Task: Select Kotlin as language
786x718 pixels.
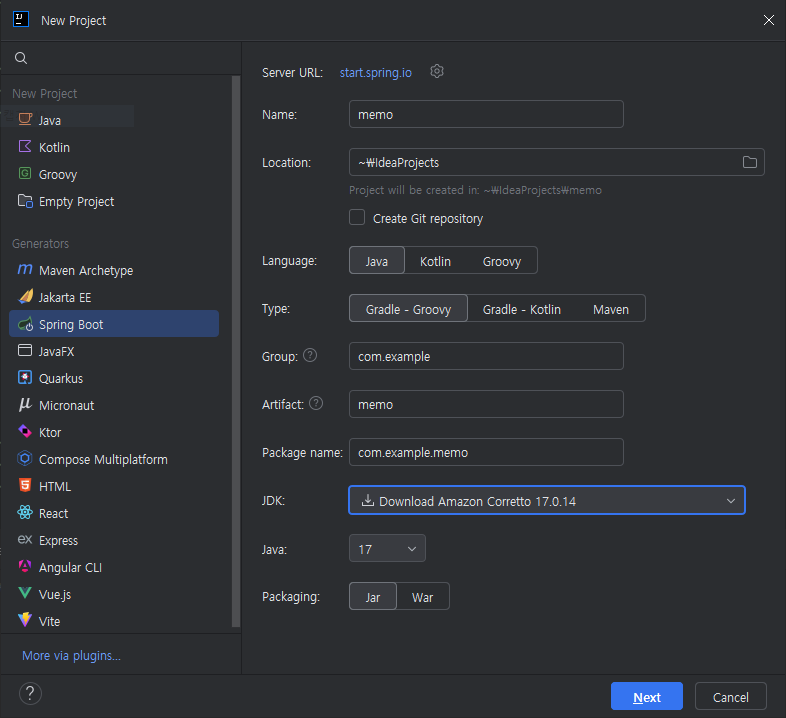Action: pos(435,261)
